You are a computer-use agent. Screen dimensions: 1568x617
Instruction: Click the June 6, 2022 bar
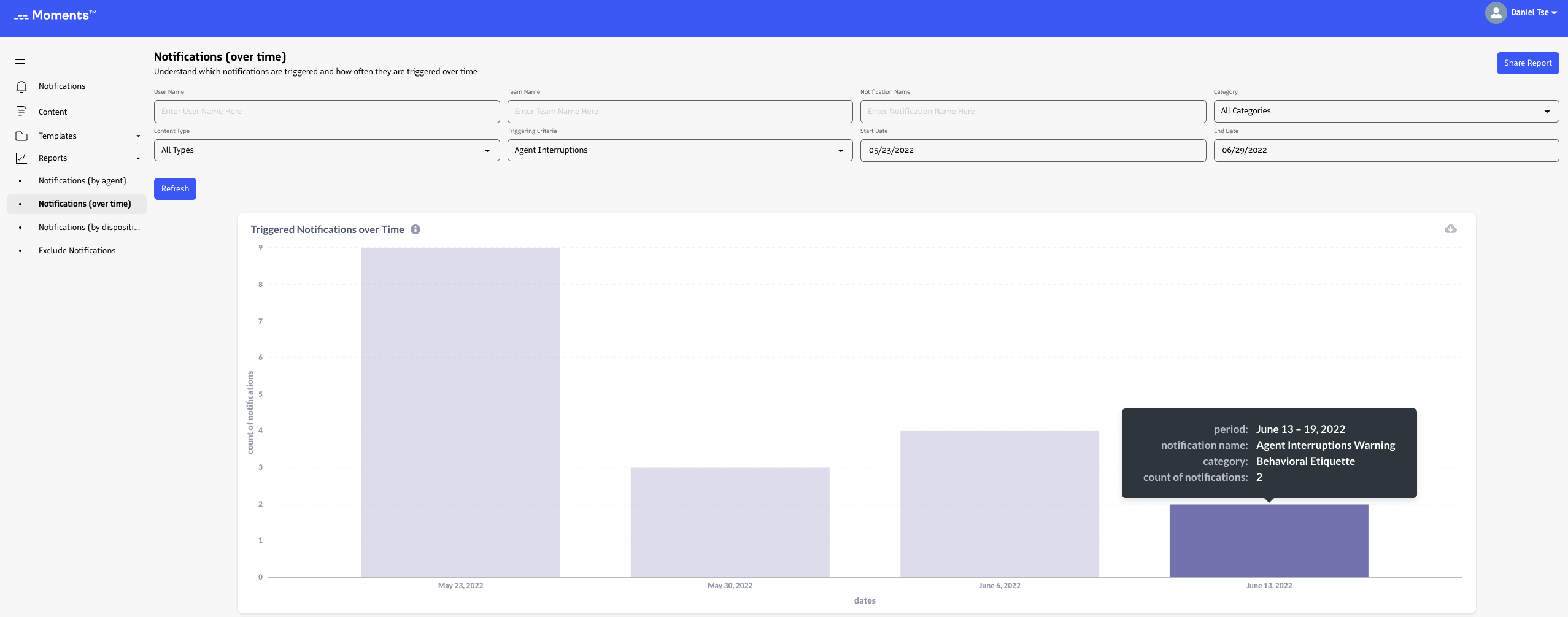999,504
